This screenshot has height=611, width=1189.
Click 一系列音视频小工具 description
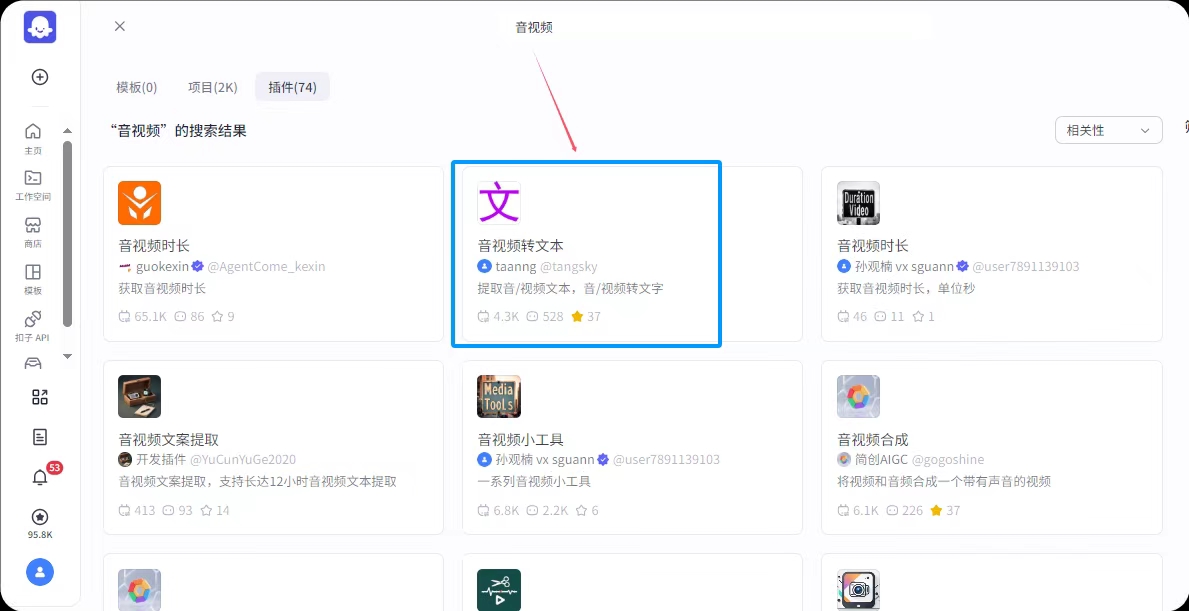click(534, 481)
